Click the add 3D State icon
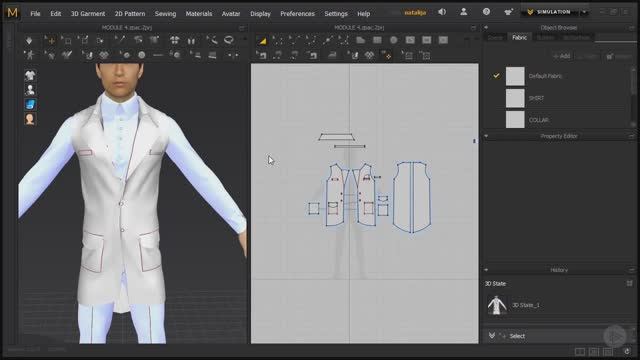 [629, 283]
